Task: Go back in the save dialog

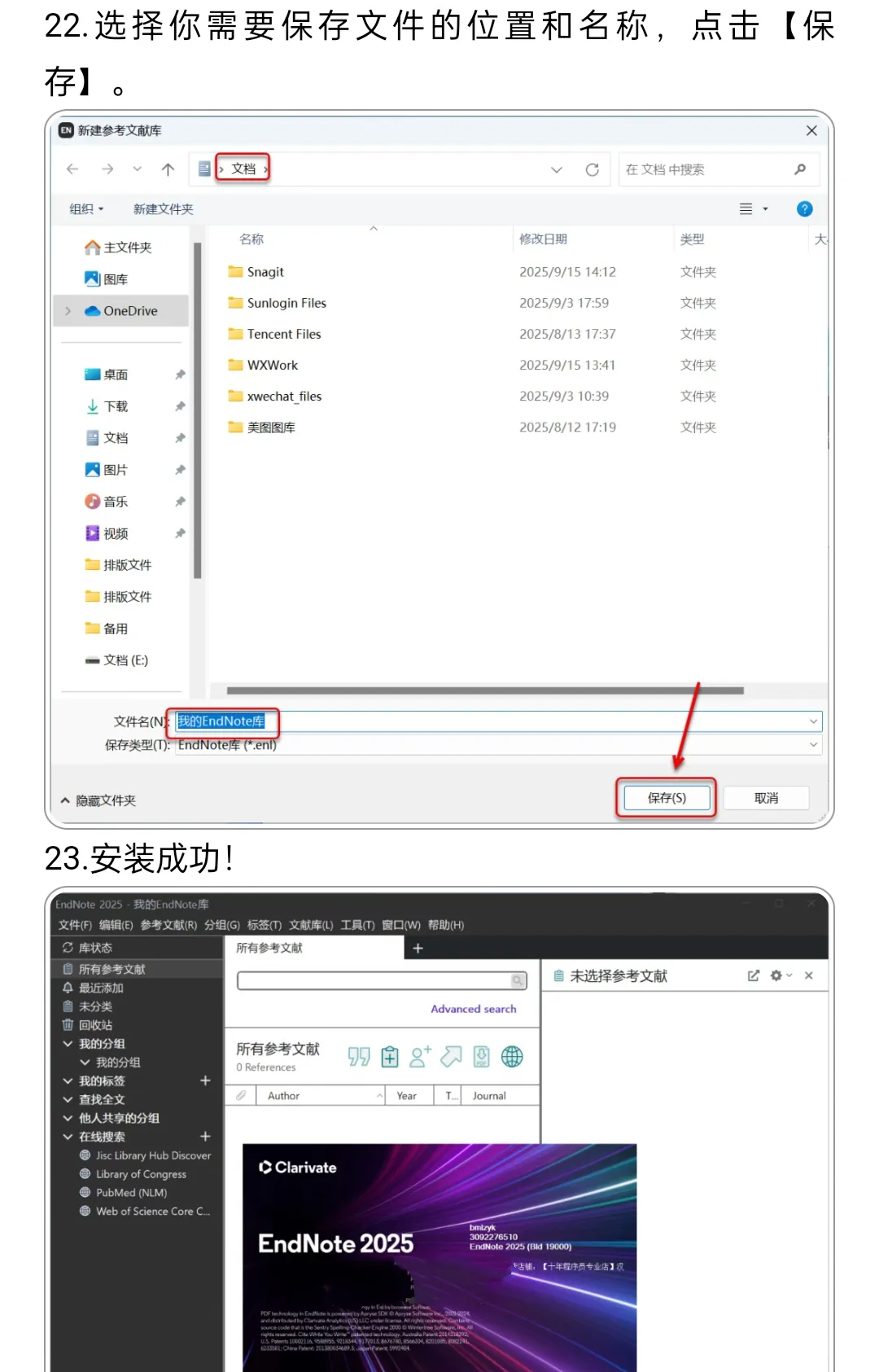Action: (x=72, y=169)
